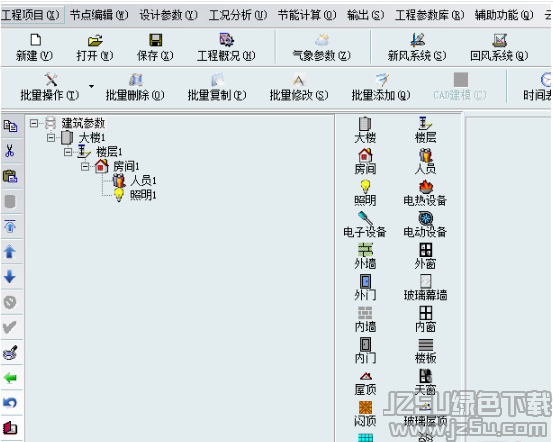Add a 外窗 exterior window component
The image size is (553, 442).
(x=426, y=256)
